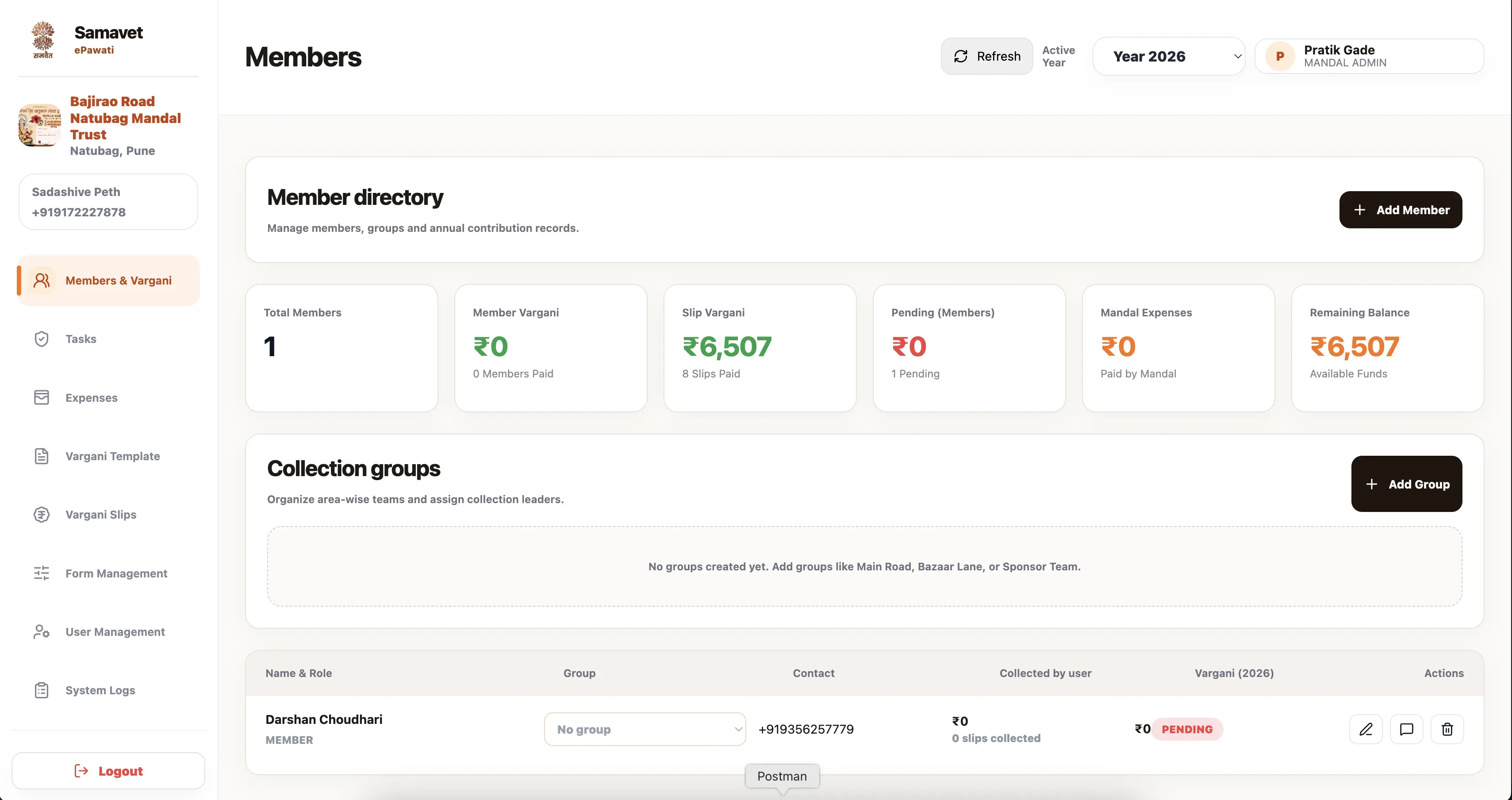Click the Vargani (2026) column header
The width and height of the screenshot is (1512, 800).
click(x=1234, y=673)
